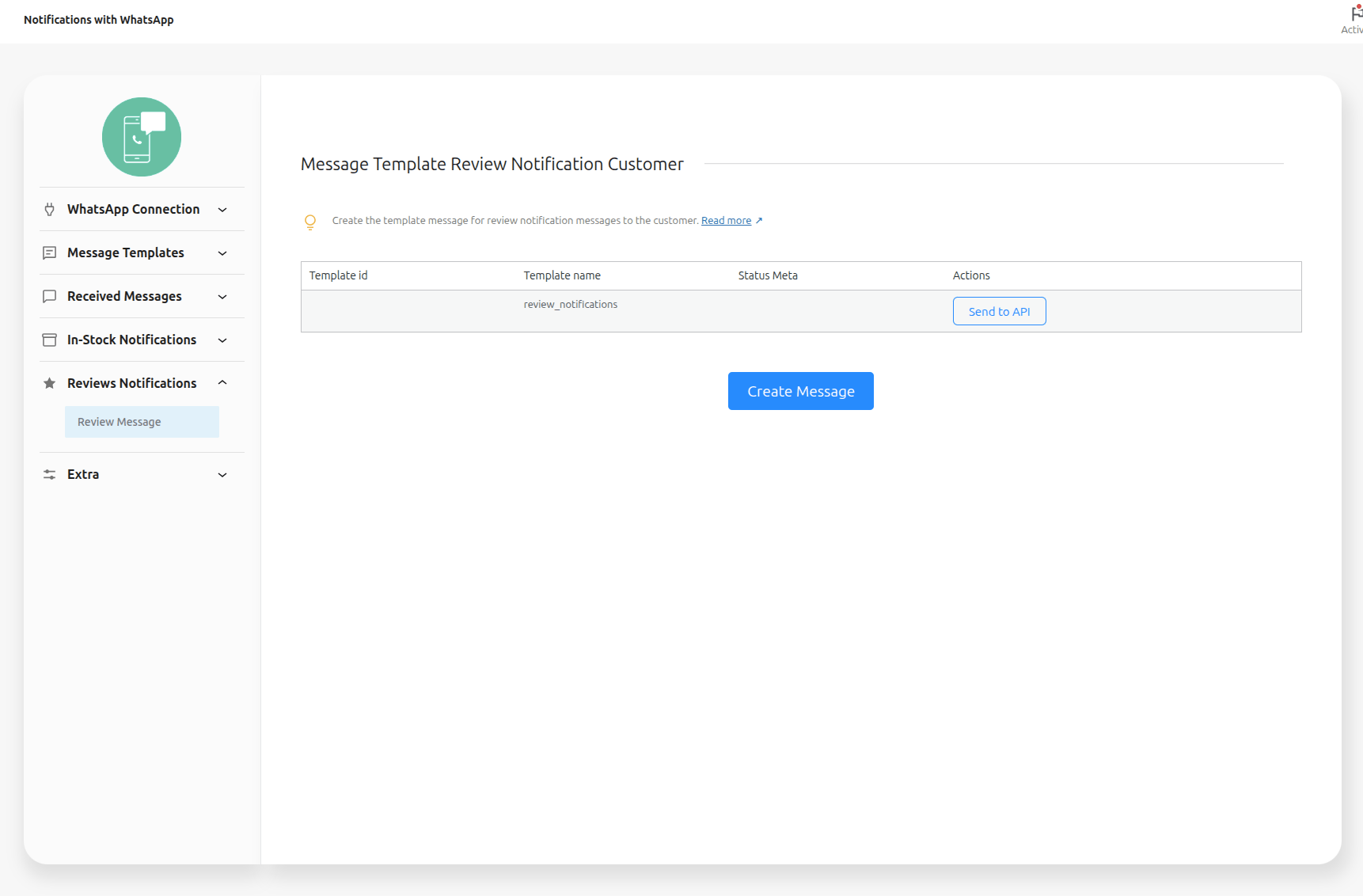The width and height of the screenshot is (1363, 896).
Task: Click the In-Stock Notifications box icon
Action: point(49,340)
